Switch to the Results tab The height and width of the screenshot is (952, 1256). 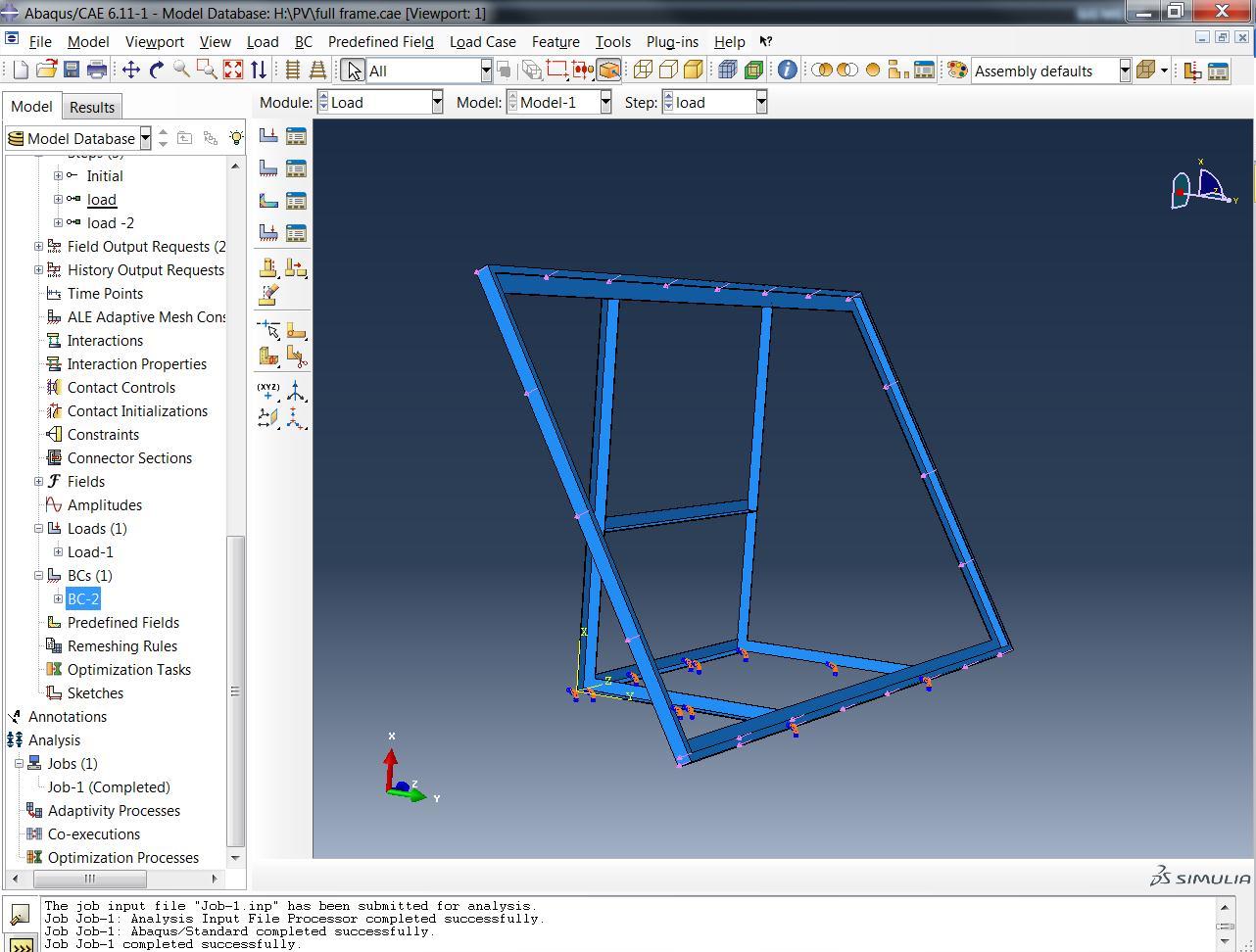[x=92, y=107]
